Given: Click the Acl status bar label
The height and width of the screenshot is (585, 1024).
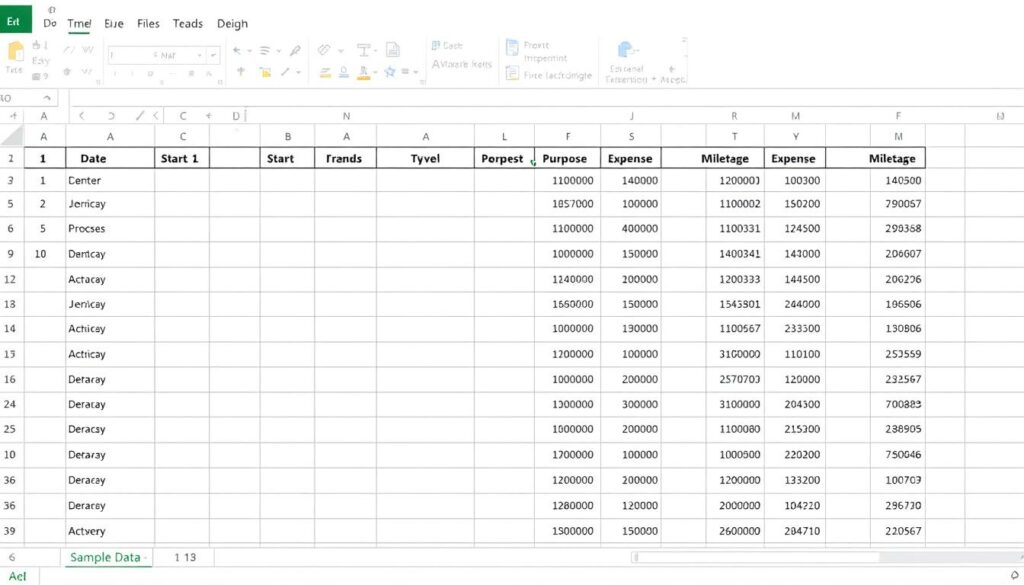Looking at the screenshot, I should 18,576.
